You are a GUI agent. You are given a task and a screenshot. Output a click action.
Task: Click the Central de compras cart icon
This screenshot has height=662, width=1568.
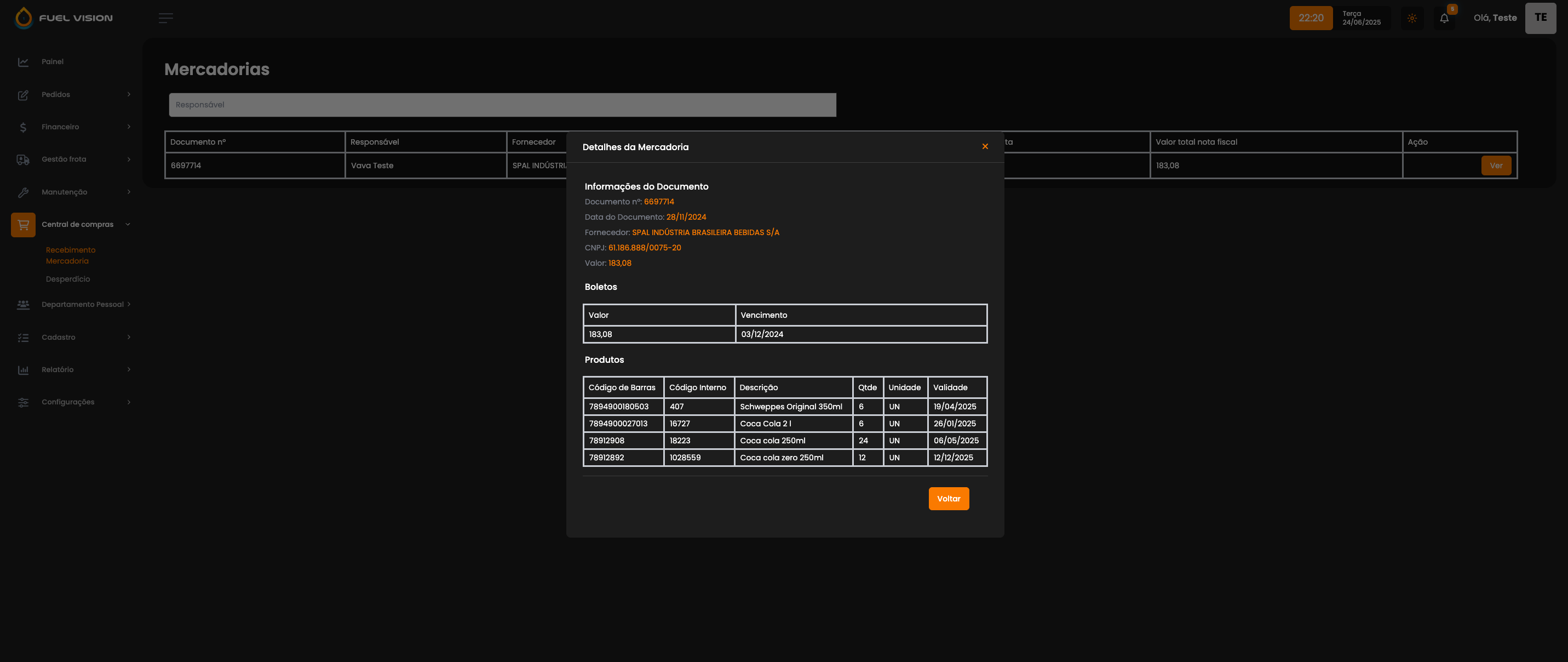pos(23,225)
